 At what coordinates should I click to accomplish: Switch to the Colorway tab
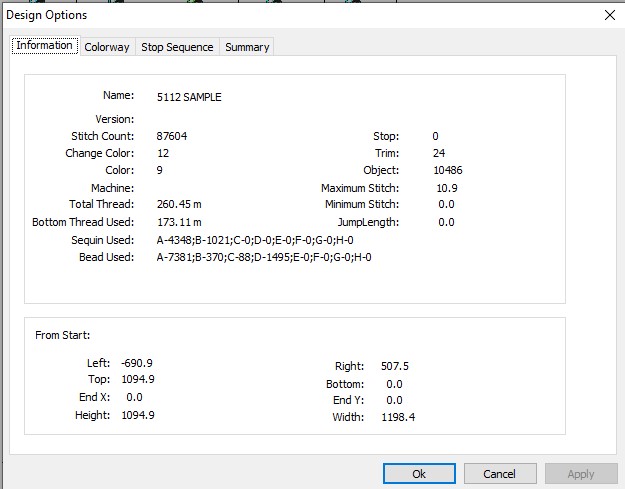[x=107, y=47]
